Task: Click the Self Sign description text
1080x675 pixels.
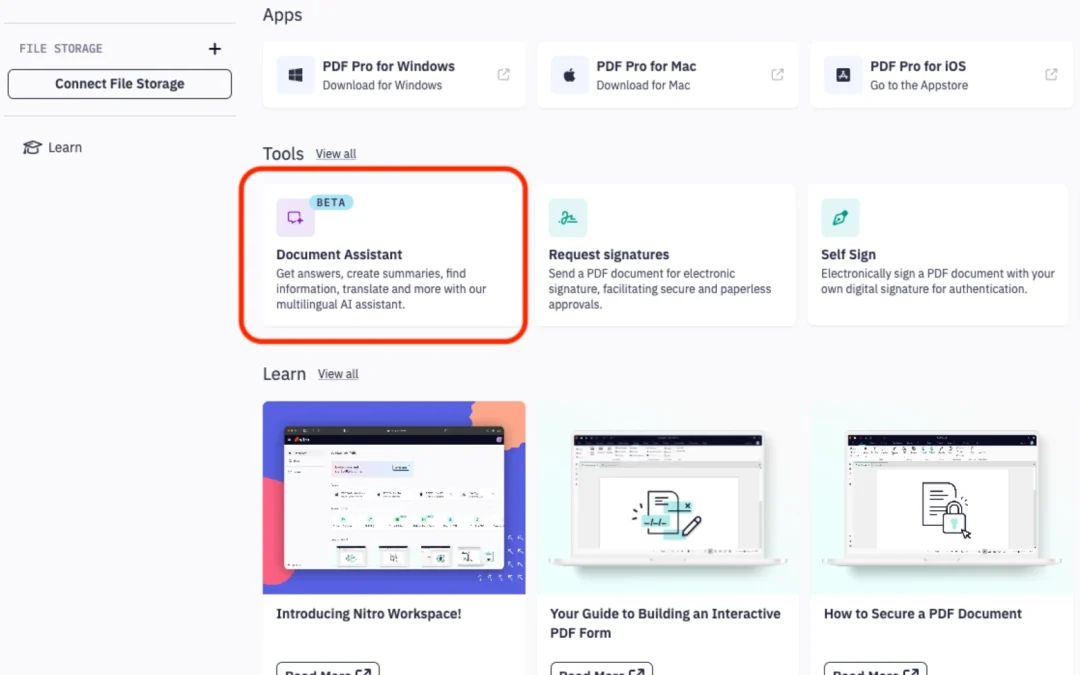Action: (937, 282)
